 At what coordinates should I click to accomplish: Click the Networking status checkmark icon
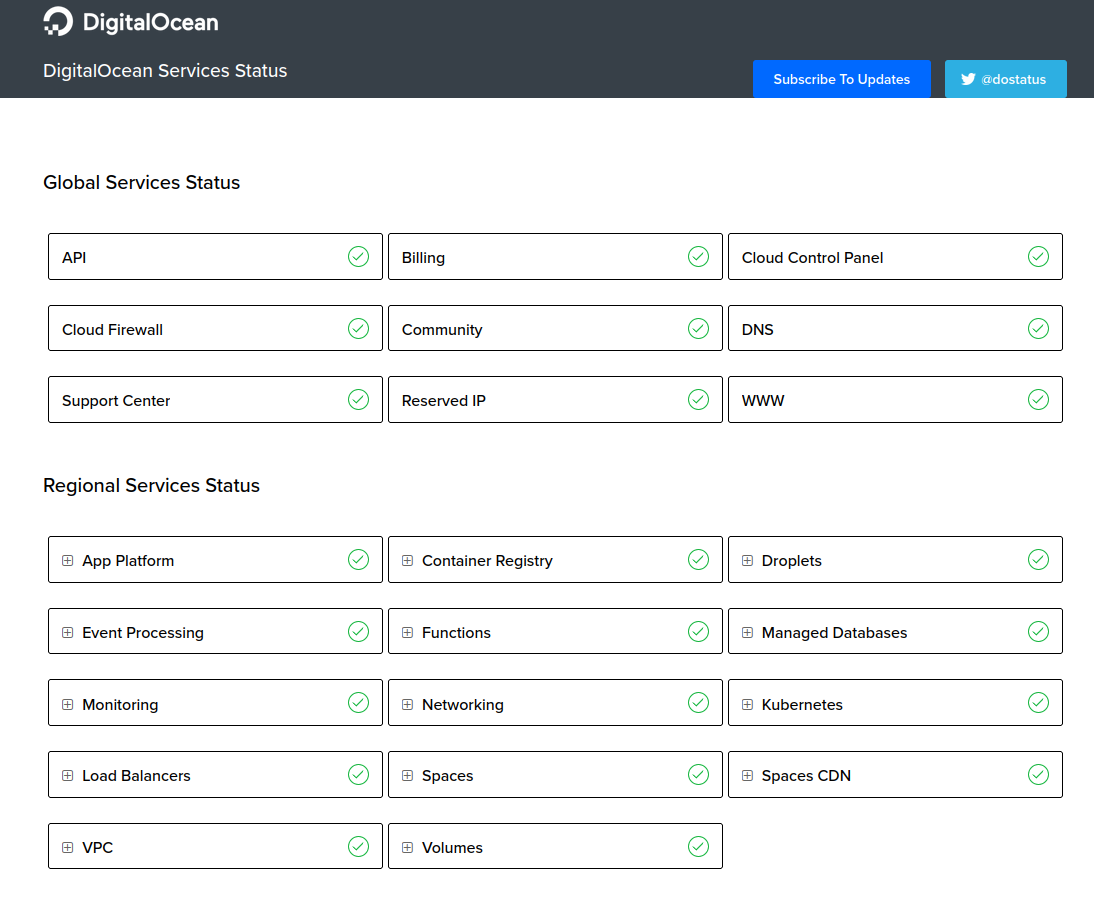pos(698,702)
